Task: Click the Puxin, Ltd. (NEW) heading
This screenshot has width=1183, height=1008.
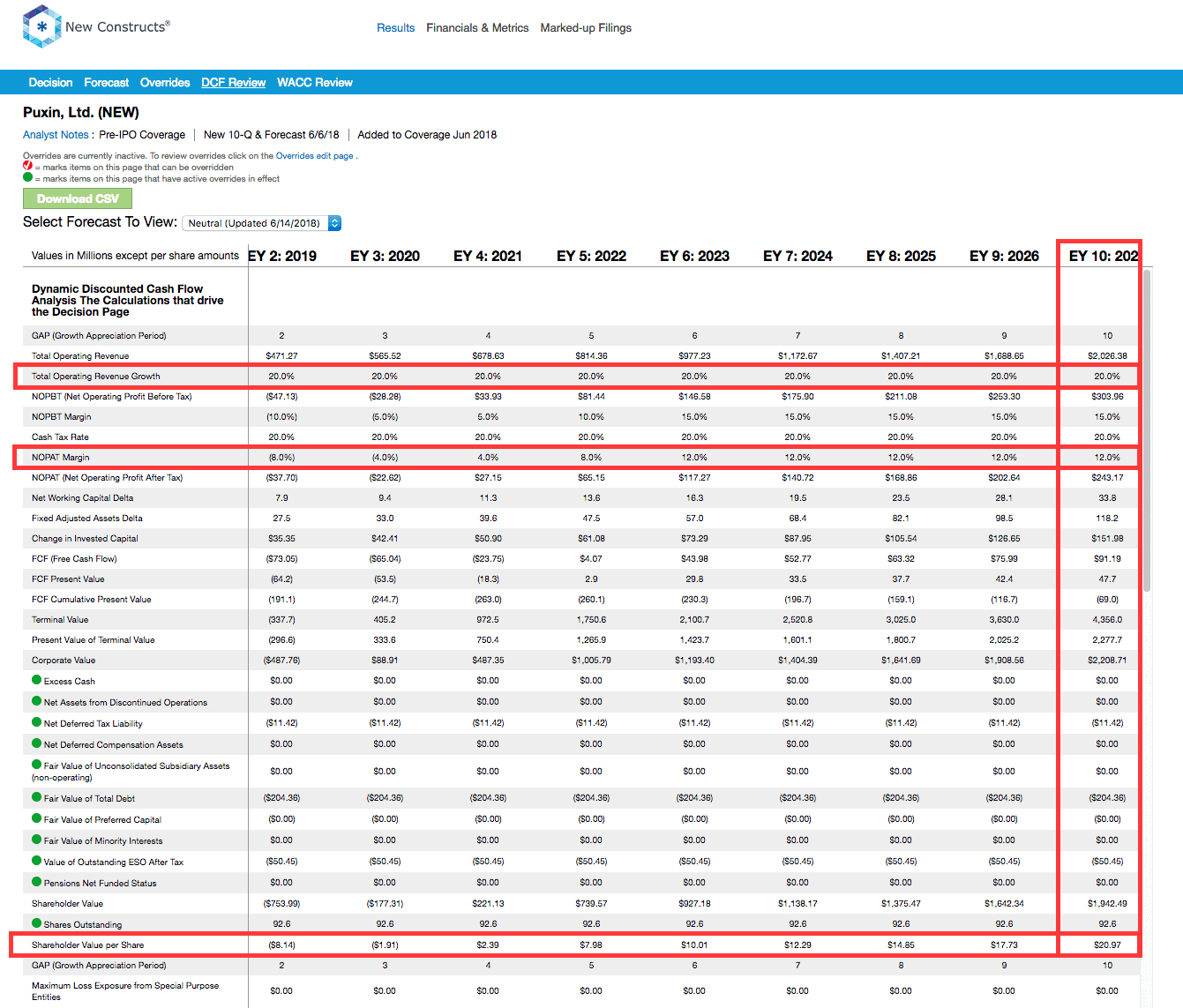Action: [81, 112]
